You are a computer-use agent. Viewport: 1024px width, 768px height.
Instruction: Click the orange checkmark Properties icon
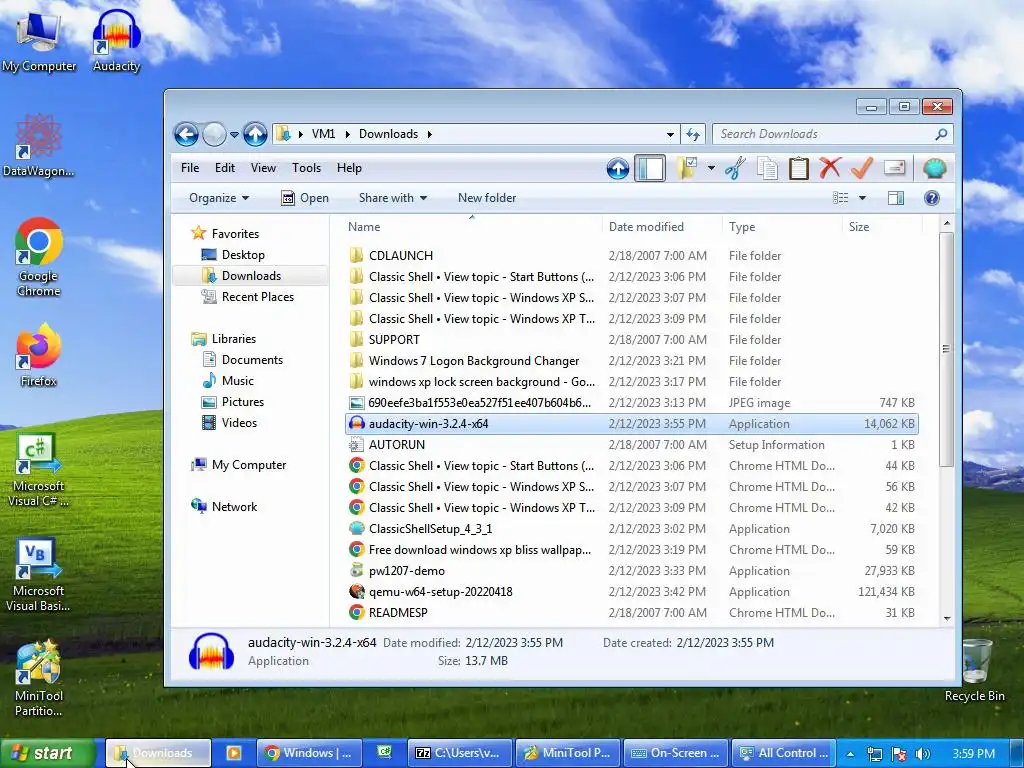862,168
